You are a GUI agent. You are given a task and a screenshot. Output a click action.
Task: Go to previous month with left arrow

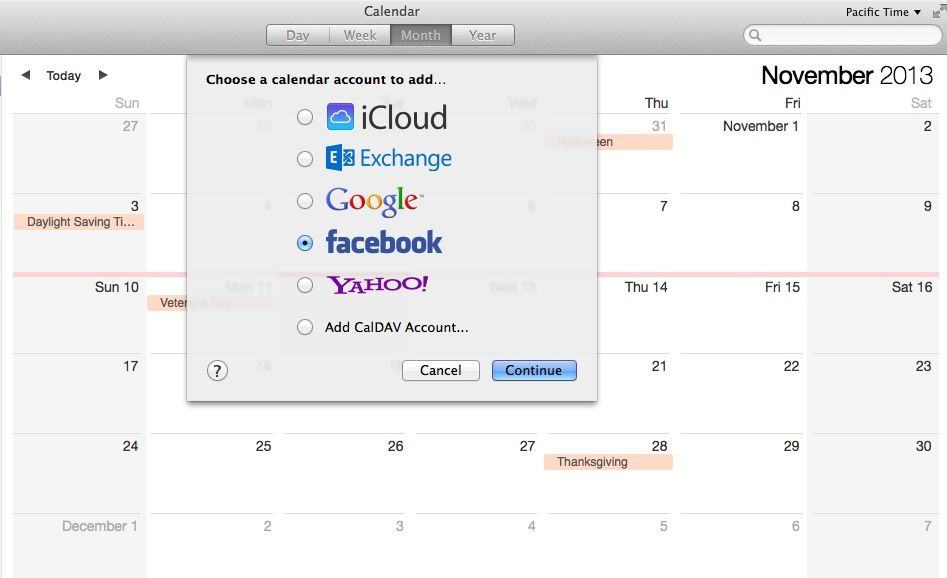point(26,75)
